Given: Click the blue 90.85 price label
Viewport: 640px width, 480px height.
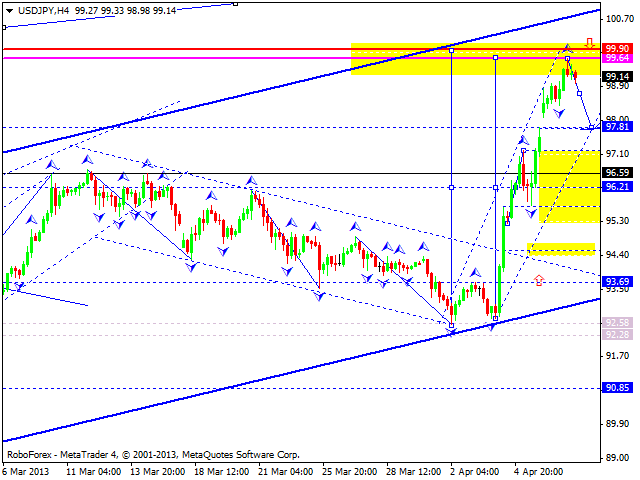Looking at the screenshot, I should tap(617, 388).
